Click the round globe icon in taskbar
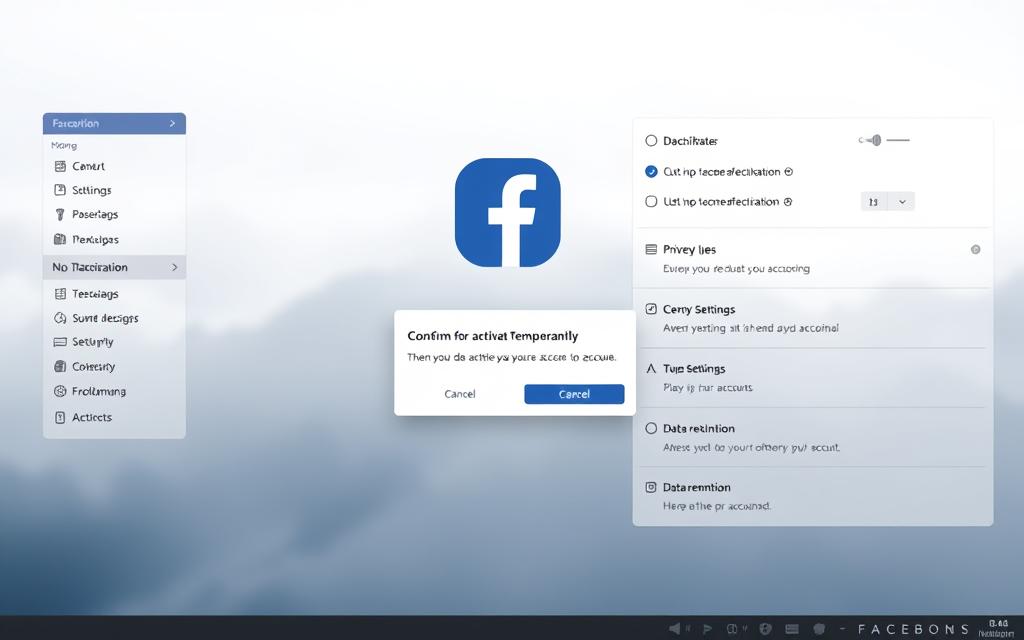 [x=766, y=629]
